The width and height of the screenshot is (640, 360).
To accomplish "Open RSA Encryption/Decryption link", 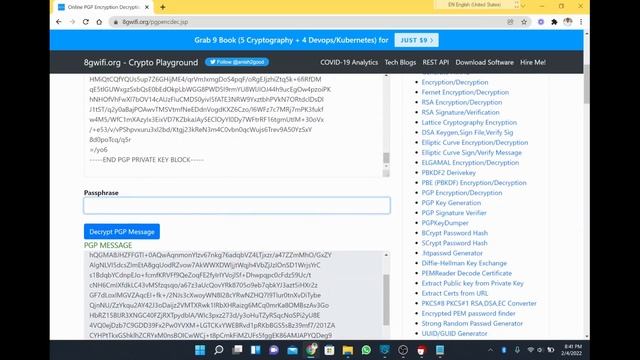I will pos(462,102).
